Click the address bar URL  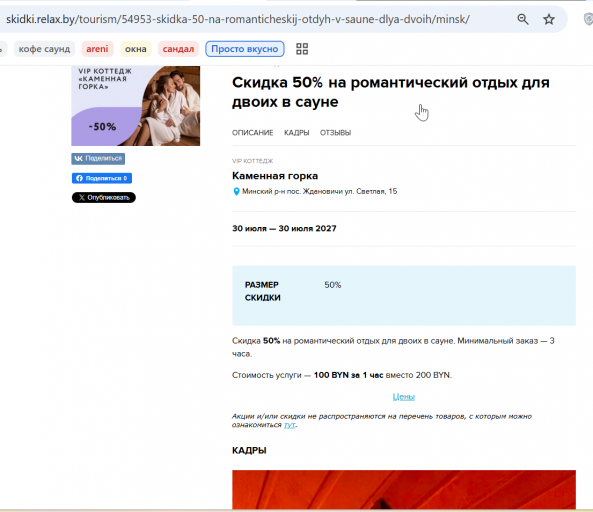coord(238,19)
